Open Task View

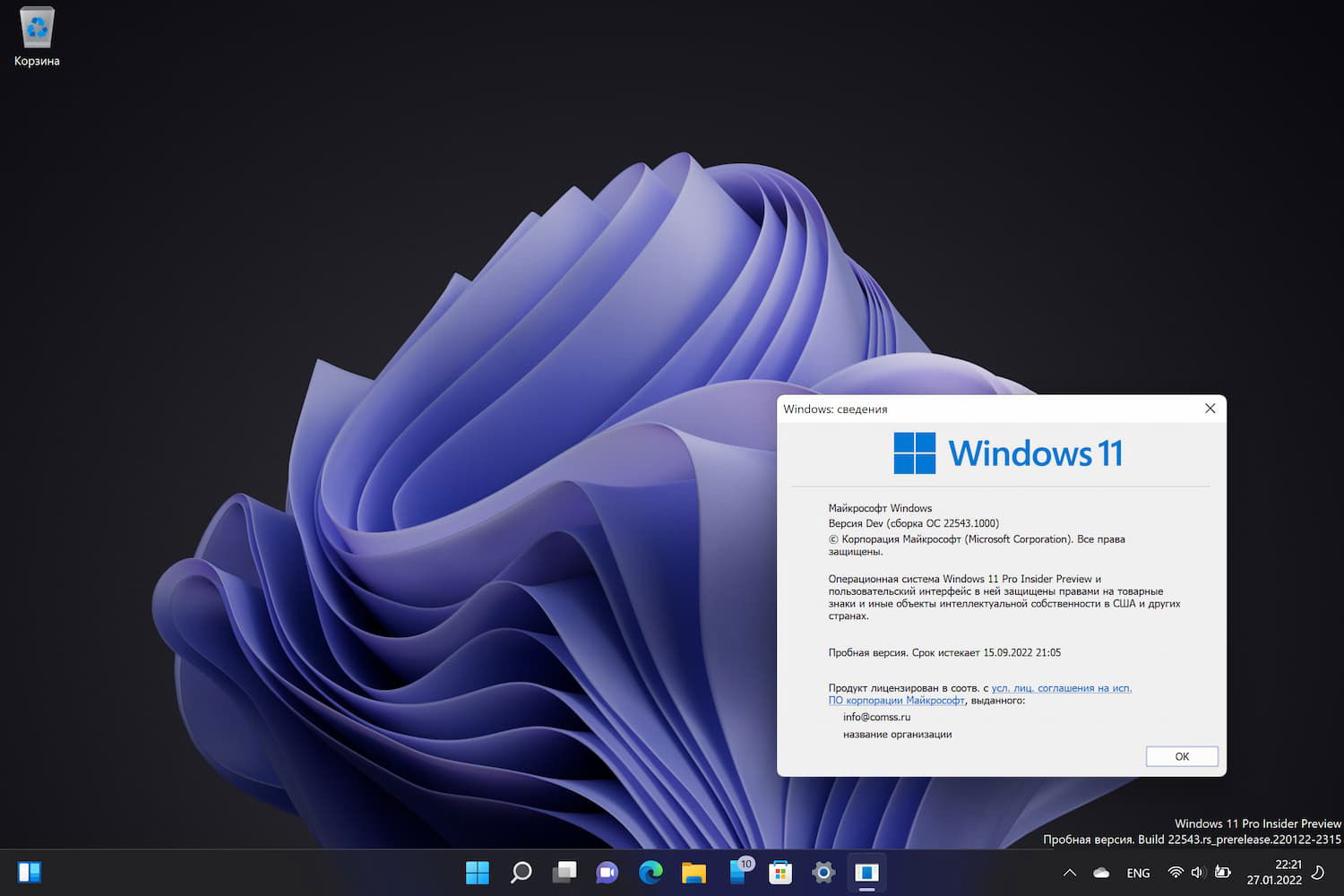[x=564, y=872]
